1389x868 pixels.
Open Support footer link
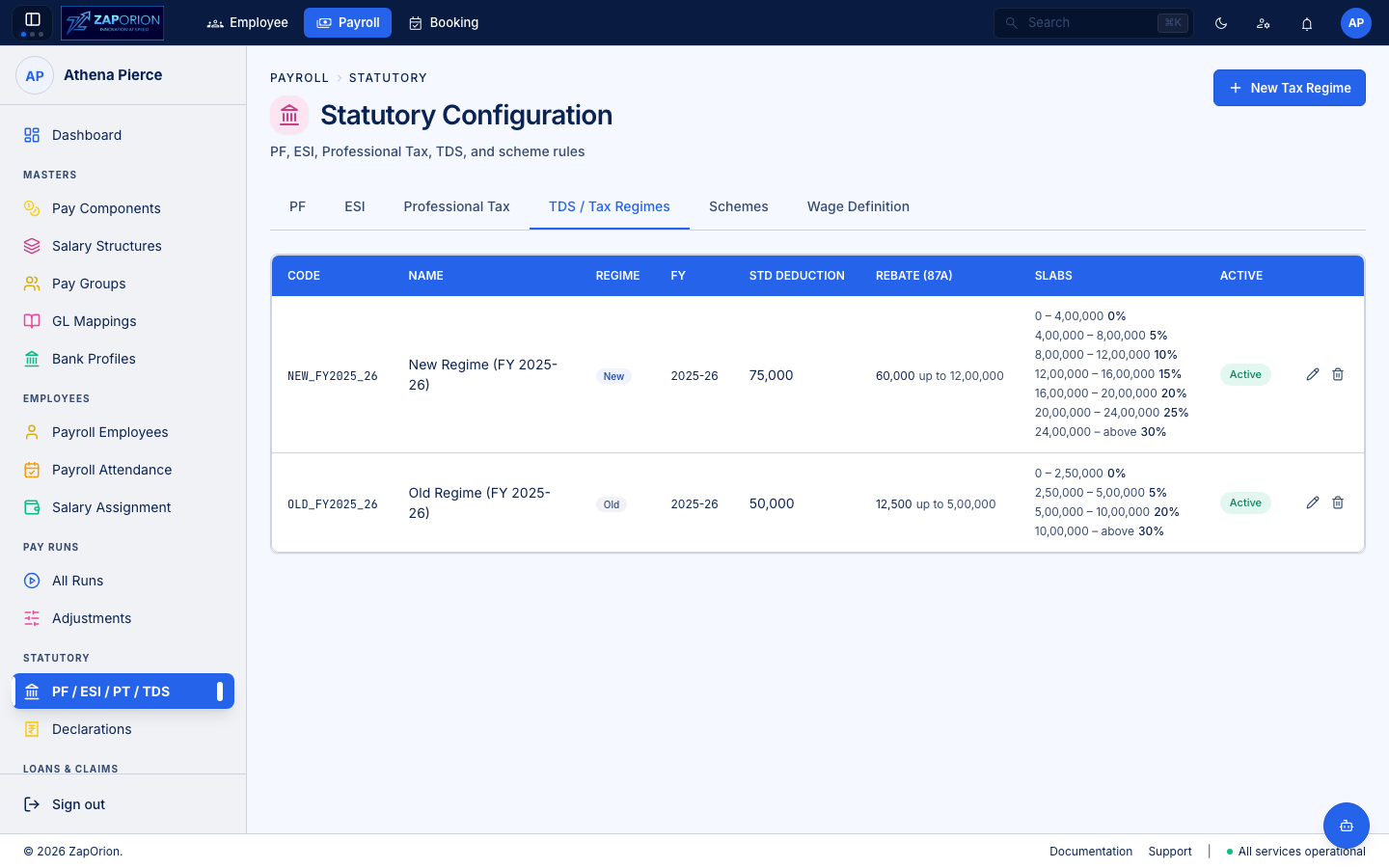tap(1170, 852)
